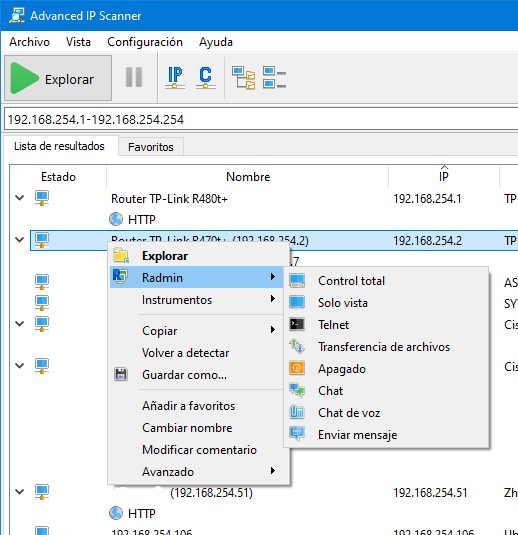Choose Guardar como... from context menu
The width and height of the screenshot is (518, 535).
click(x=196, y=375)
